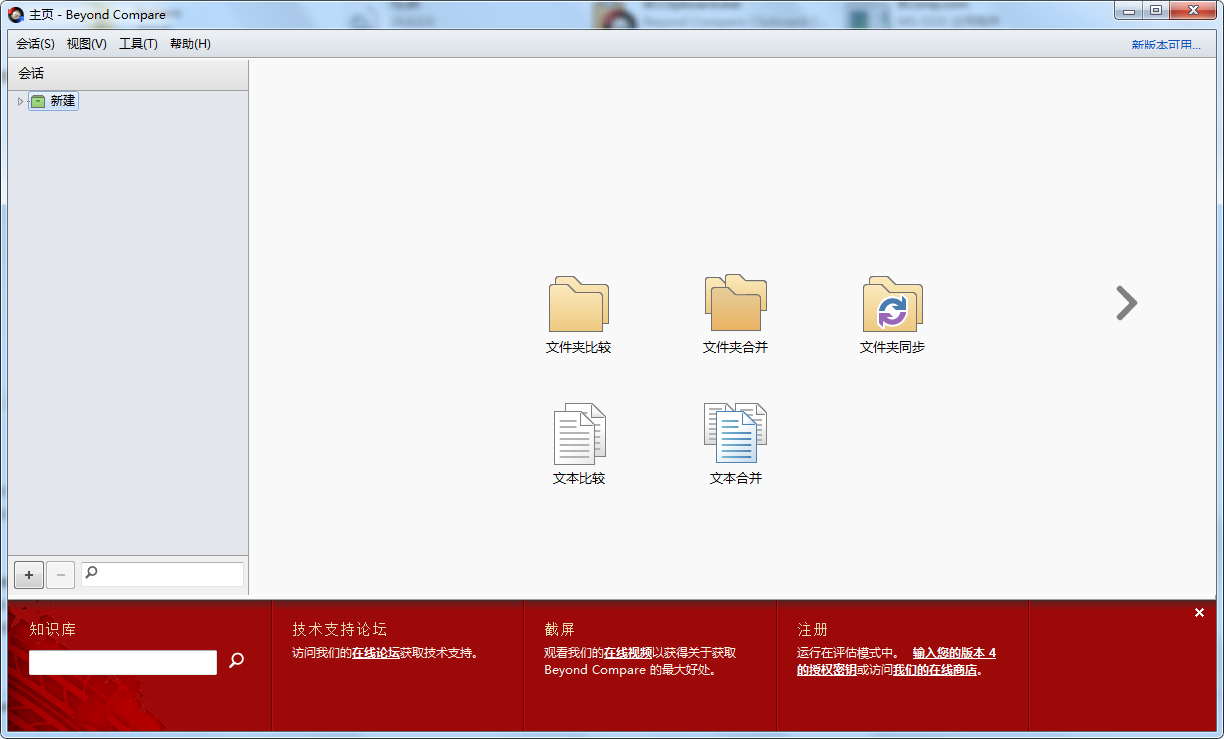The height and width of the screenshot is (739, 1224).
Task: Open the 在线论坛 link
Action: tap(375, 653)
